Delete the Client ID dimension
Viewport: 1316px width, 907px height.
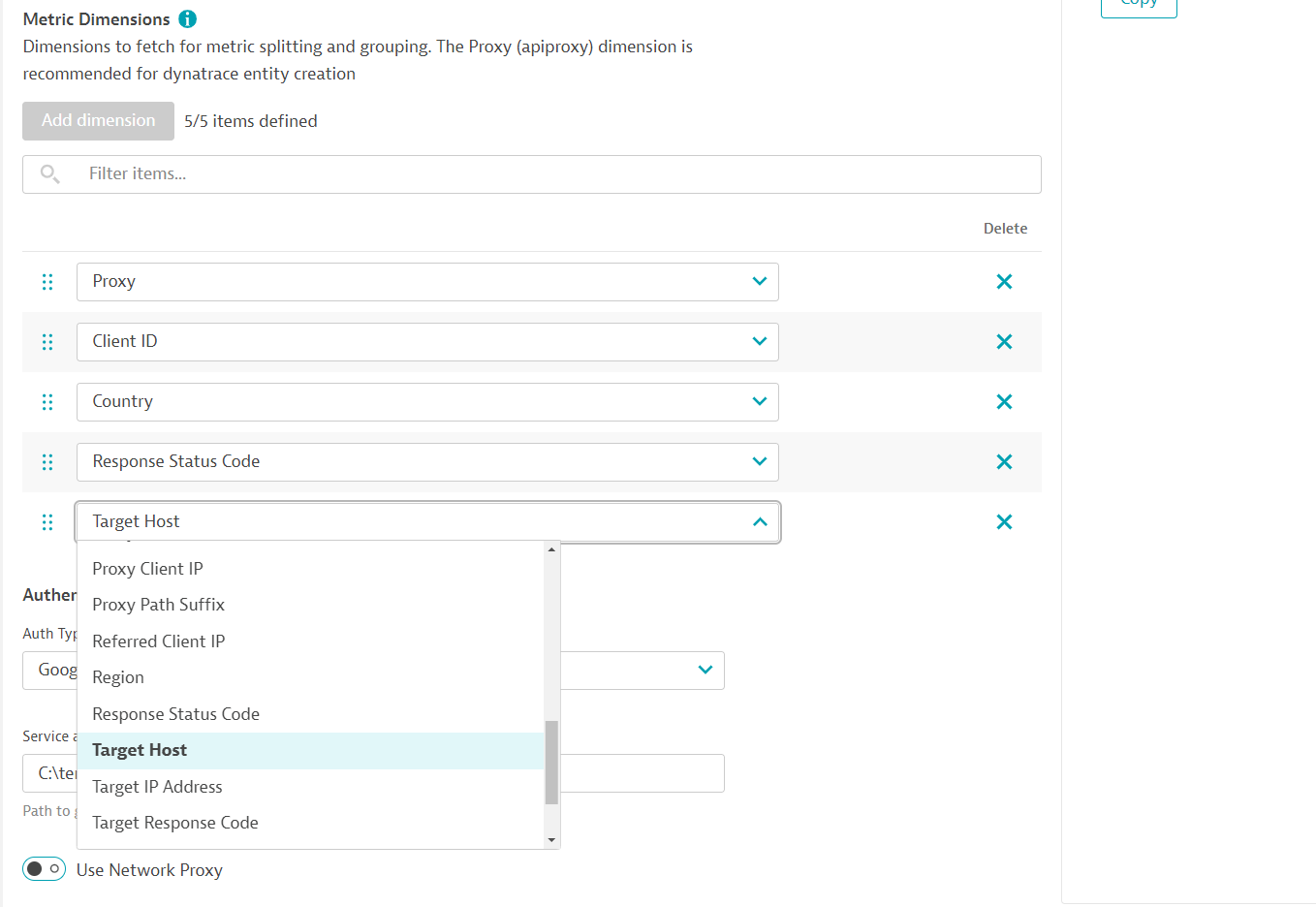click(1004, 342)
